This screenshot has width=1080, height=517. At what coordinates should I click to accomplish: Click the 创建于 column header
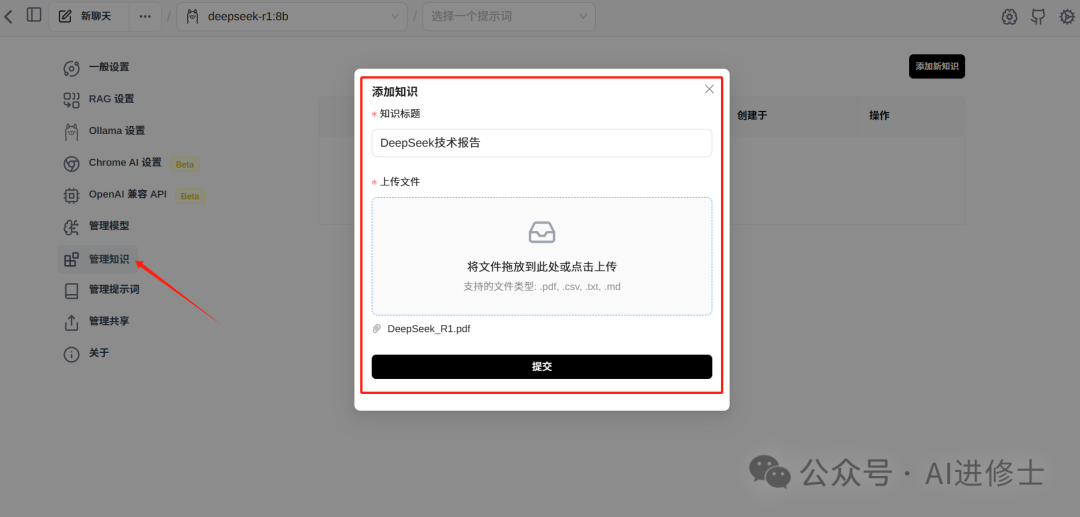pyautogui.click(x=752, y=116)
